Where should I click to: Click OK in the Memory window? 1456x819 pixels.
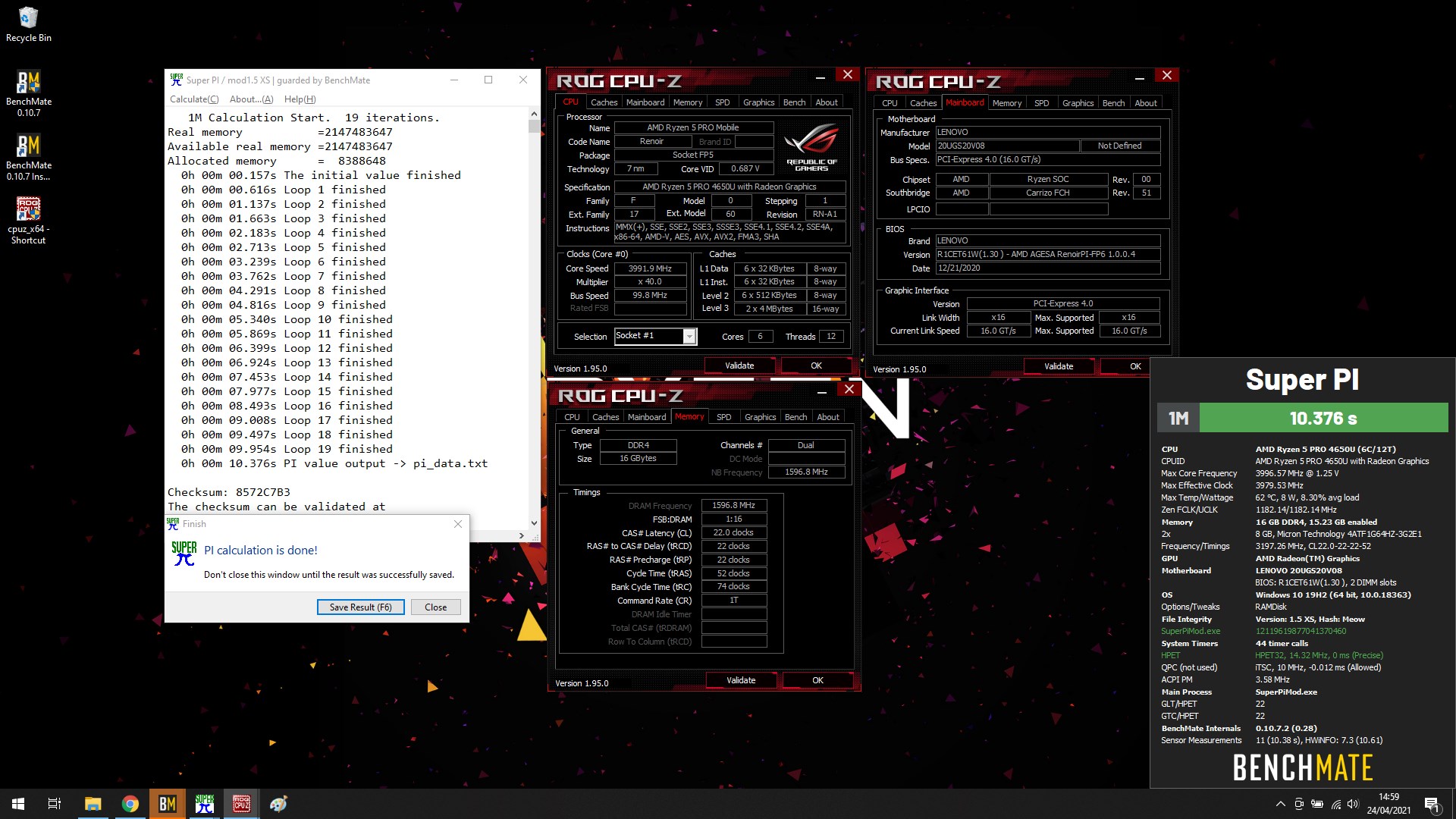point(817,680)
